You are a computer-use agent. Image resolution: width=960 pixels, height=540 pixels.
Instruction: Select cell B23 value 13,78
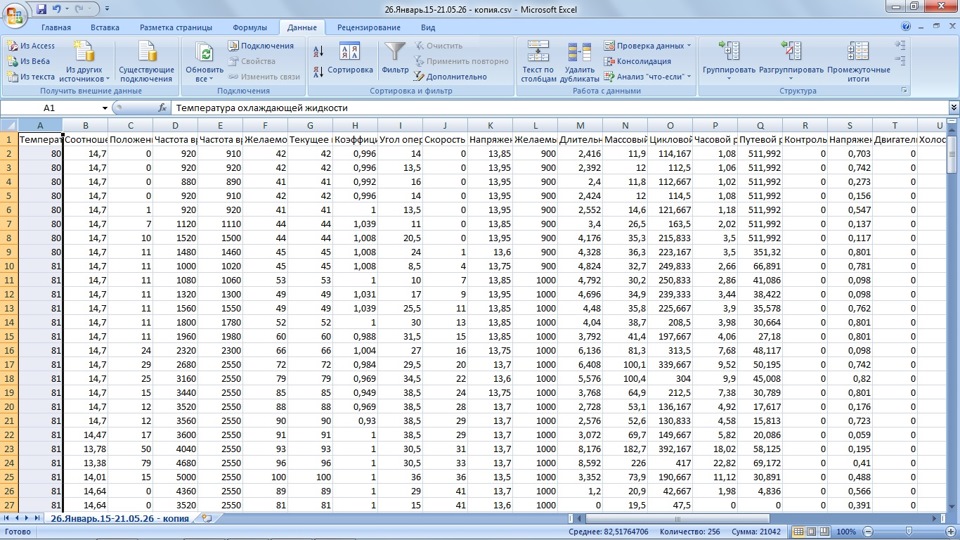(x=85, y=449)
